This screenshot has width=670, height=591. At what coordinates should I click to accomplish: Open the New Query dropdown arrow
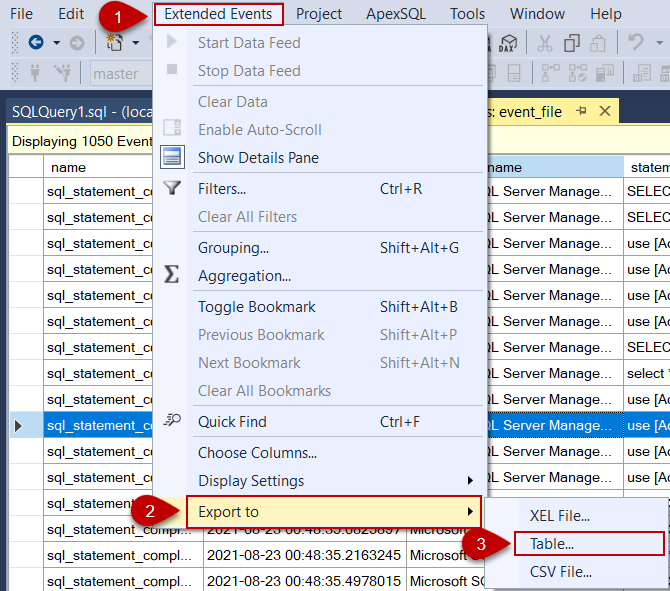point(135,43)
